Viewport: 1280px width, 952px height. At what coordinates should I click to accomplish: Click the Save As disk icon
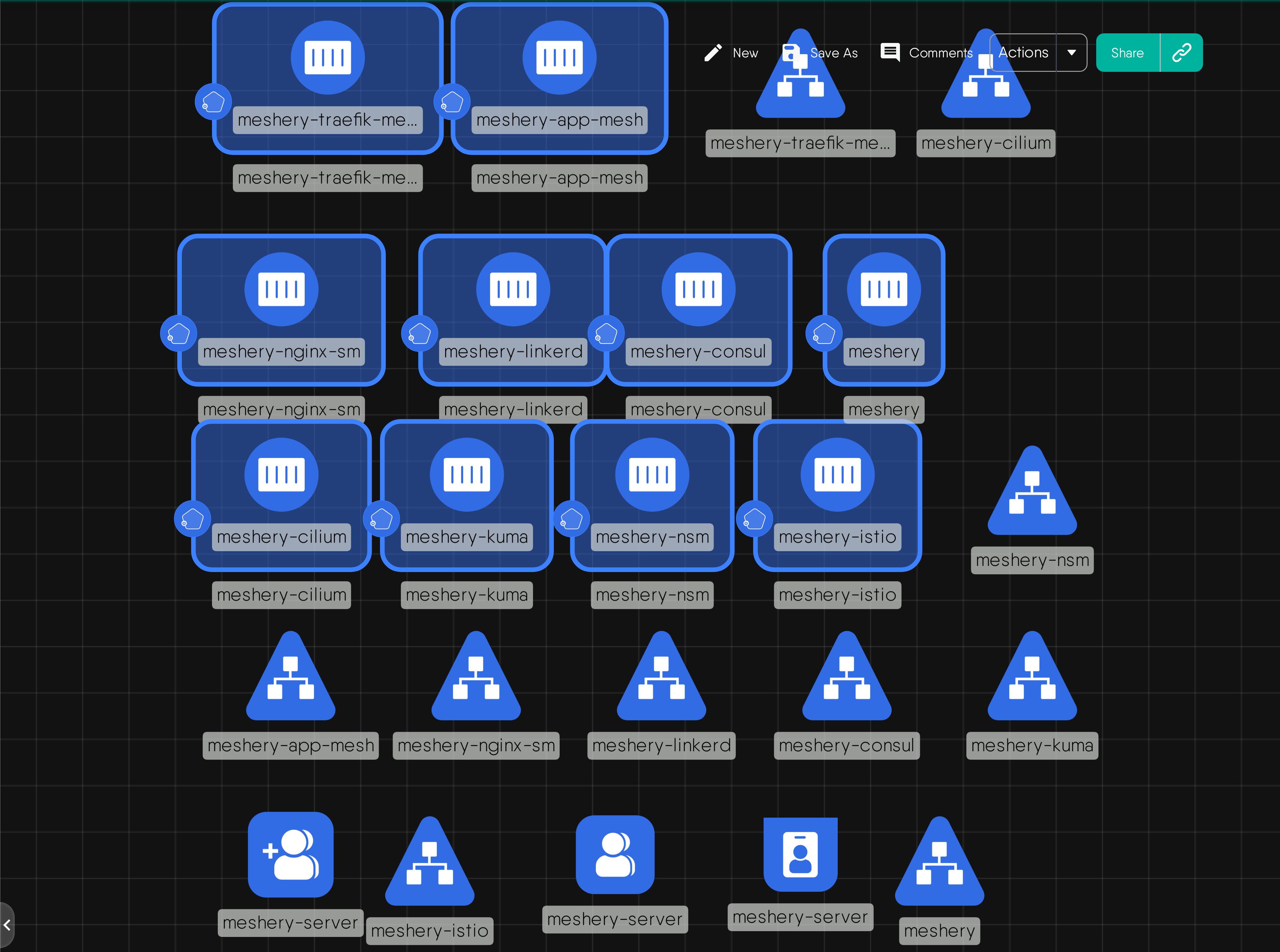pyautogui.click(x=791, y=53)
